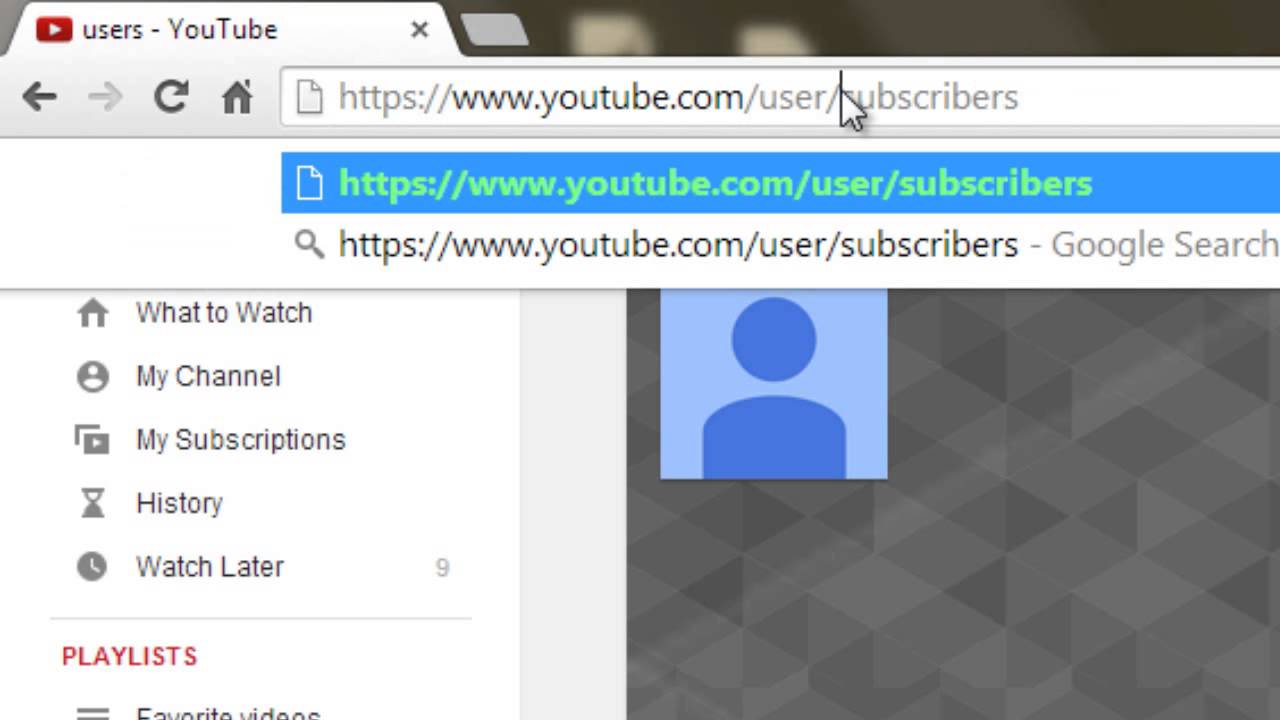
Task: Click the clock icon beside Watch Later
Action: (x=93, y=567)
